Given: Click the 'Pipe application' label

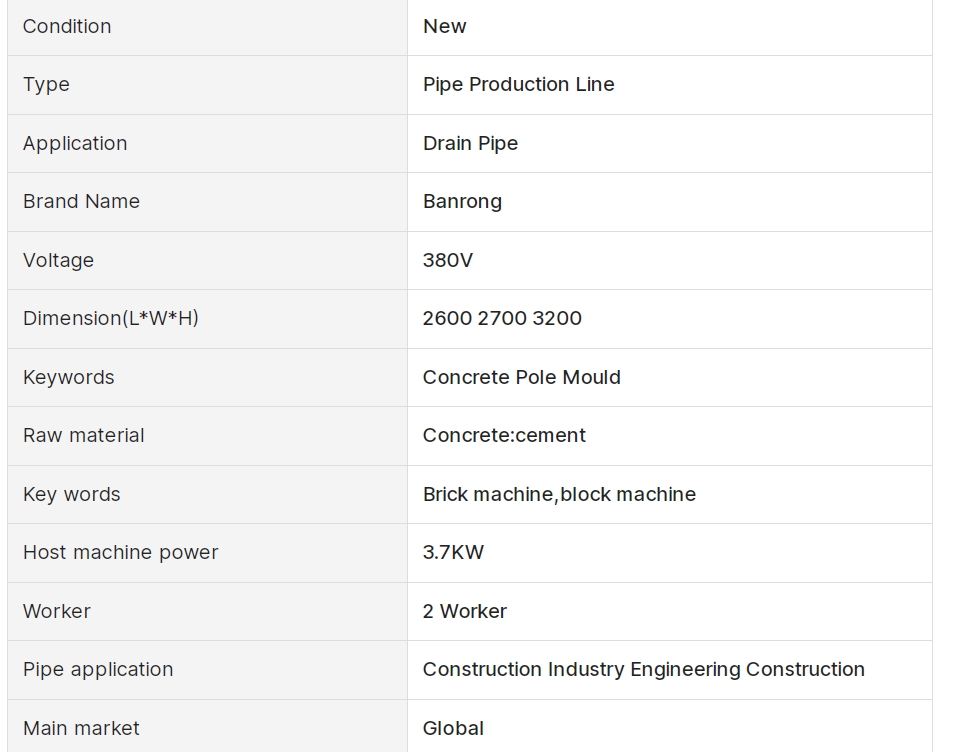Looking at the screenshot, I should pyautogui.click(x=98, y=670).
